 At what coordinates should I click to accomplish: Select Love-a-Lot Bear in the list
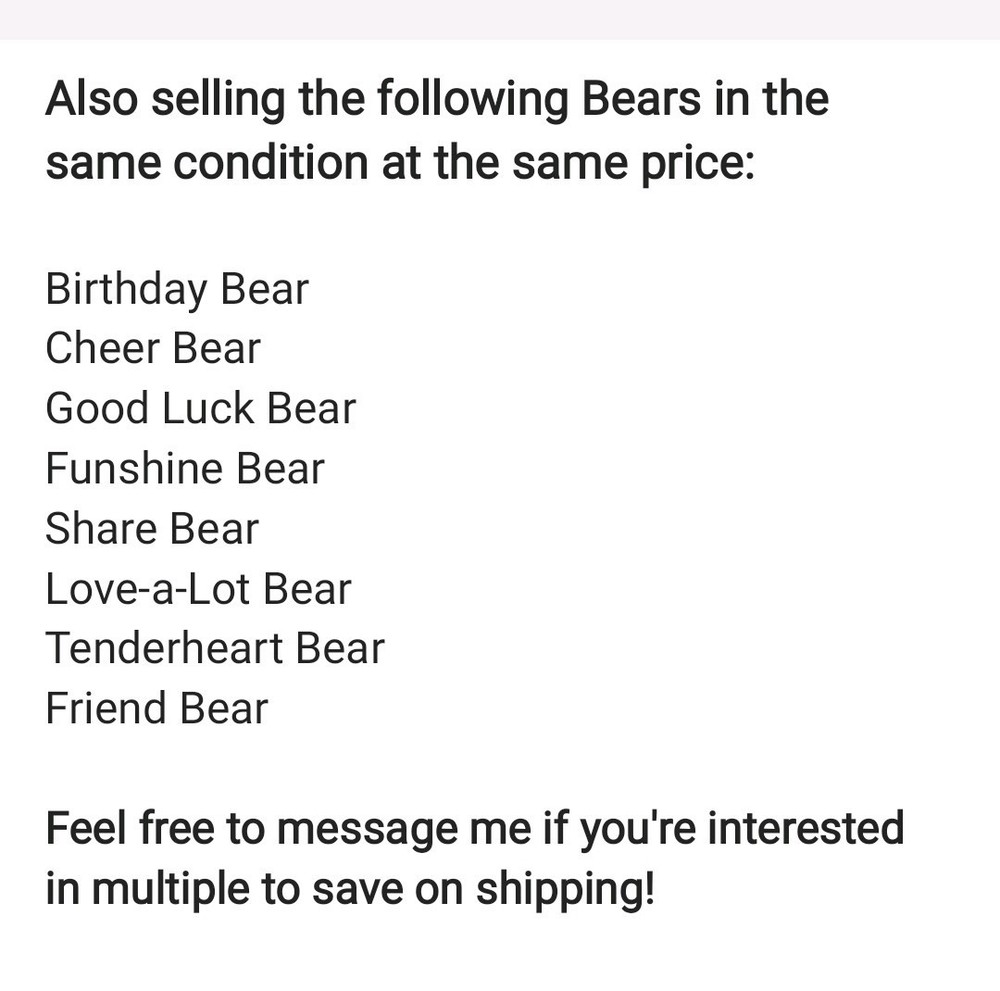(x=198, y=589)
